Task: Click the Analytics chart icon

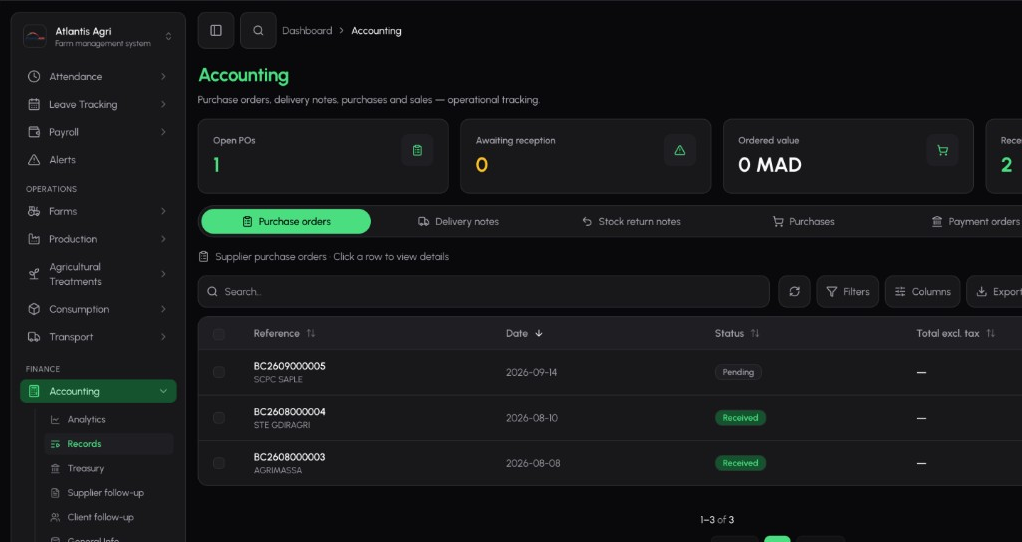Action: [x=55, y=420]
